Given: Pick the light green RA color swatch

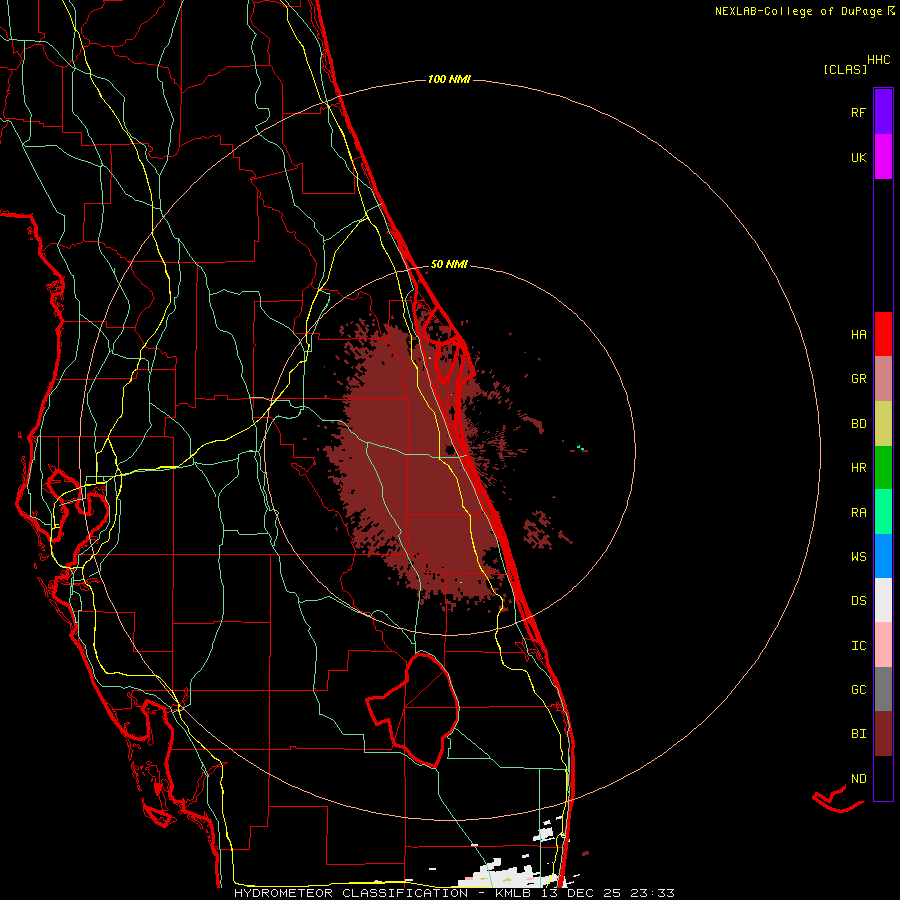Looking at the screenshot, I should click(x=883, y=512).
